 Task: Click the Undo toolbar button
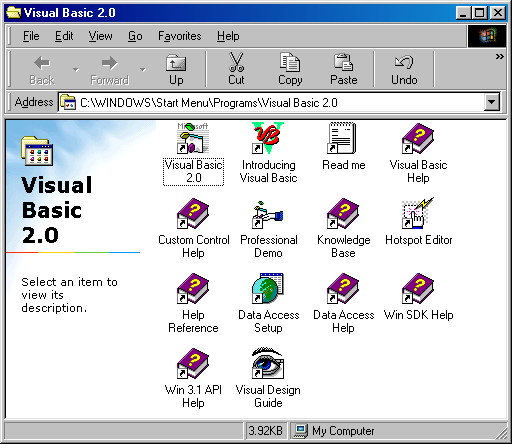pos(404,69)
